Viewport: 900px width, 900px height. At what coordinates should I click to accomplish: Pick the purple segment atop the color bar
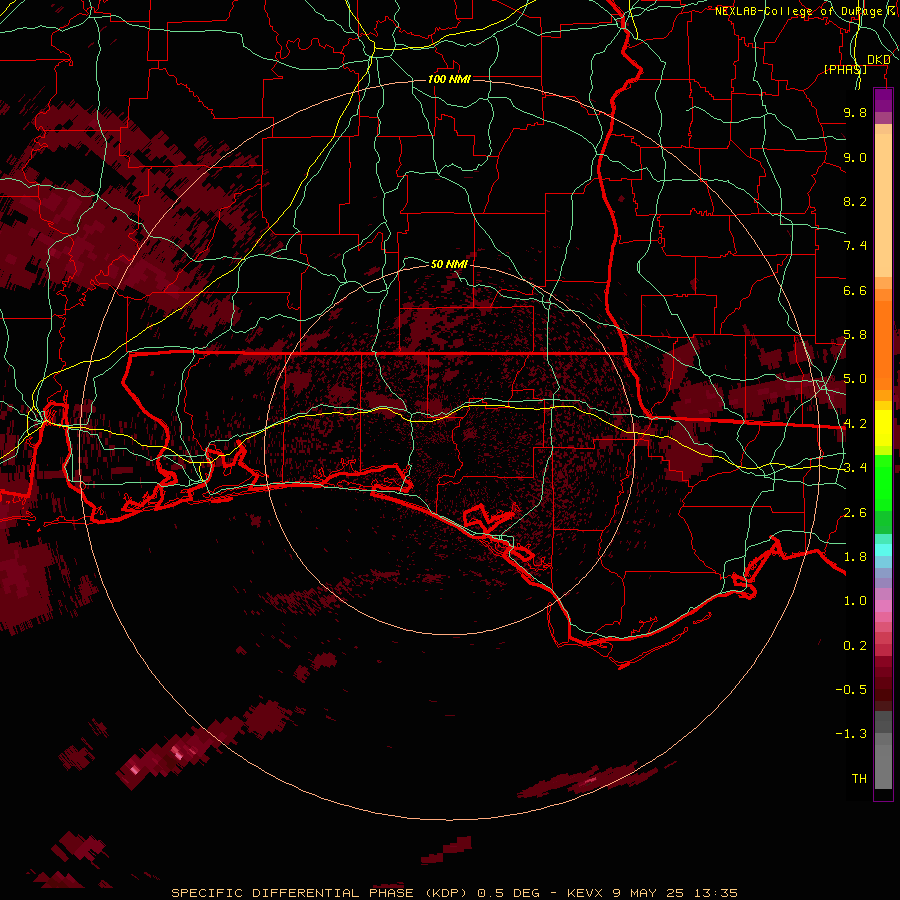coord(883,100)
